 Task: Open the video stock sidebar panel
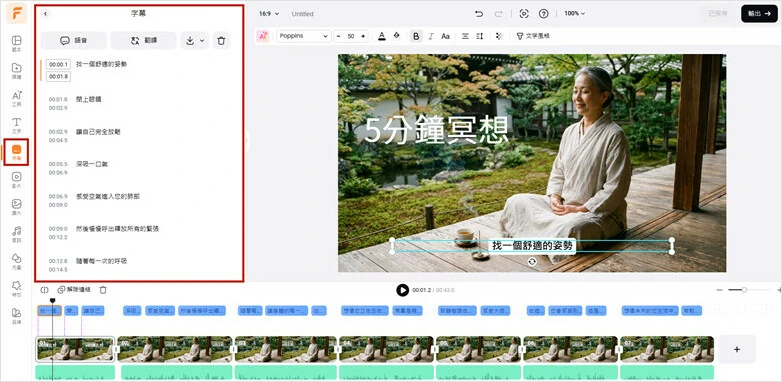16,180
